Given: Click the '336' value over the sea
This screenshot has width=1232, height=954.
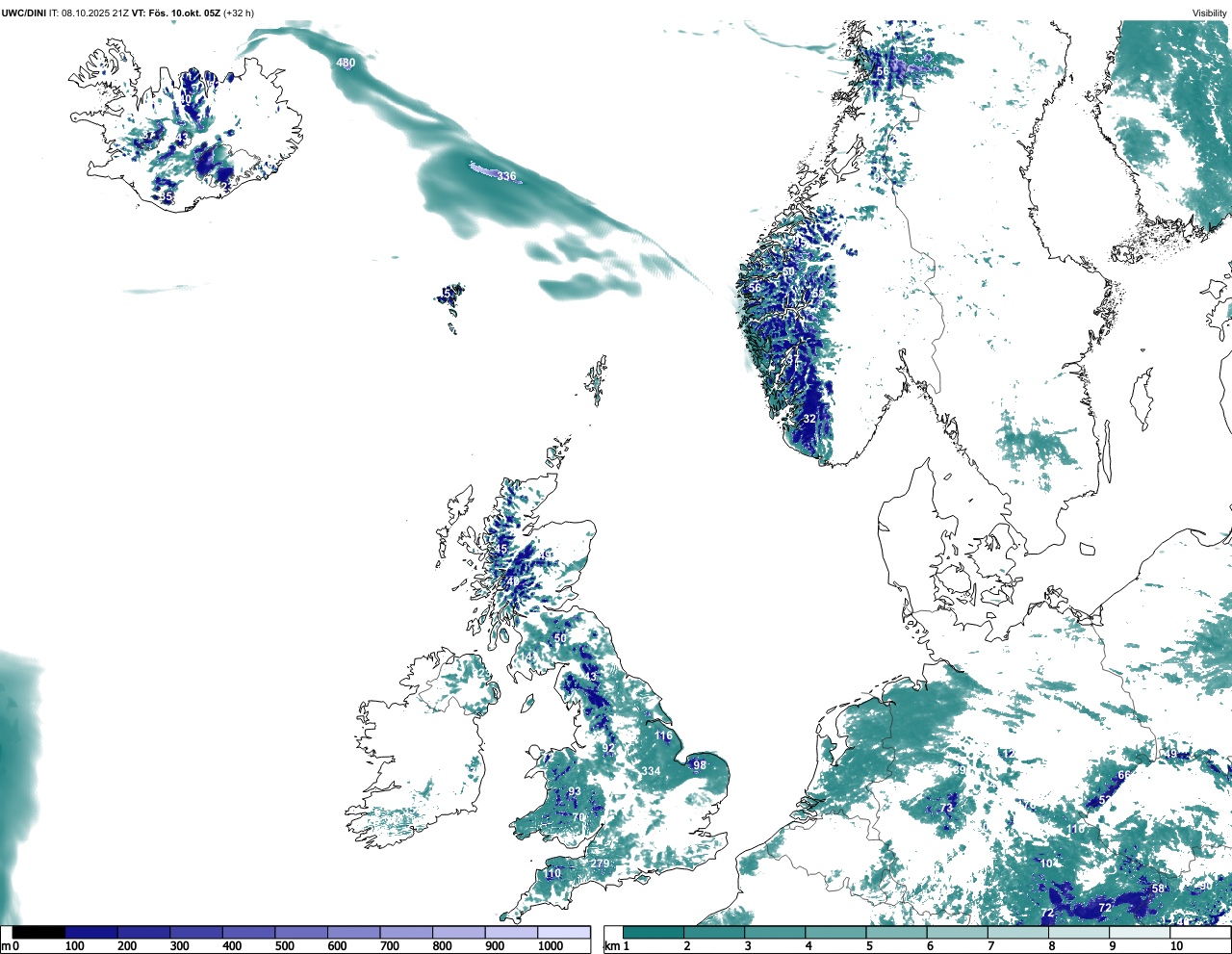Looking at the screenshot, I should (506, 177).
